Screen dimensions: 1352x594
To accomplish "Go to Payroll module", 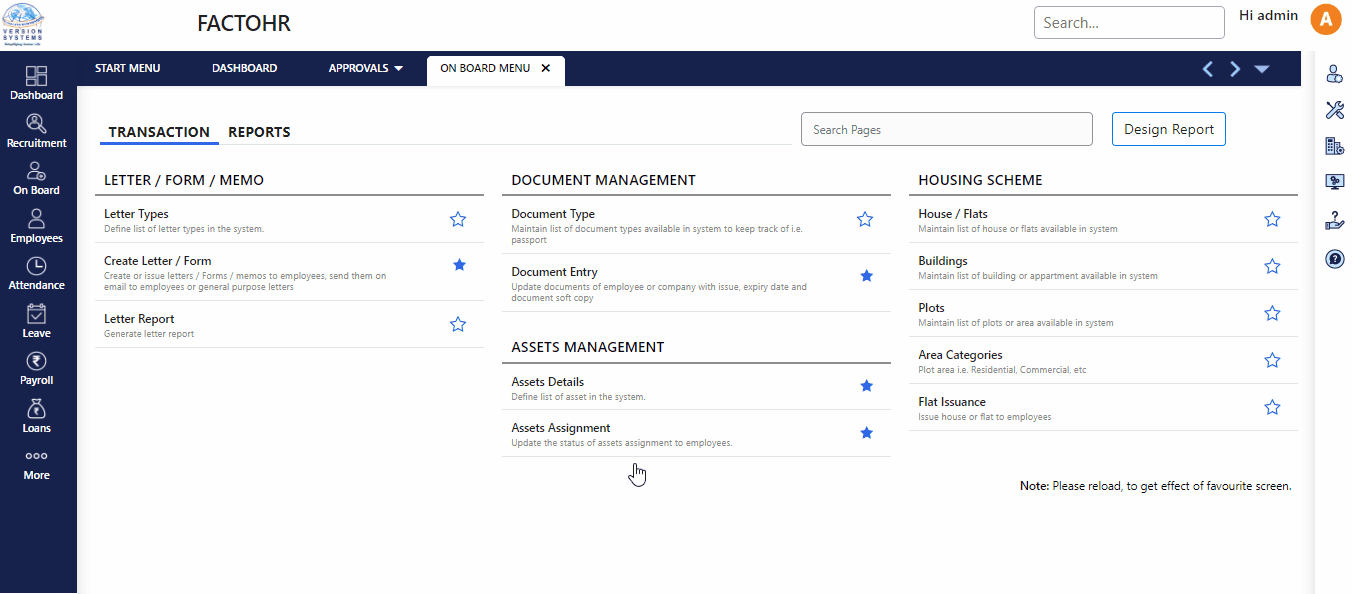I will coord(36,368).
